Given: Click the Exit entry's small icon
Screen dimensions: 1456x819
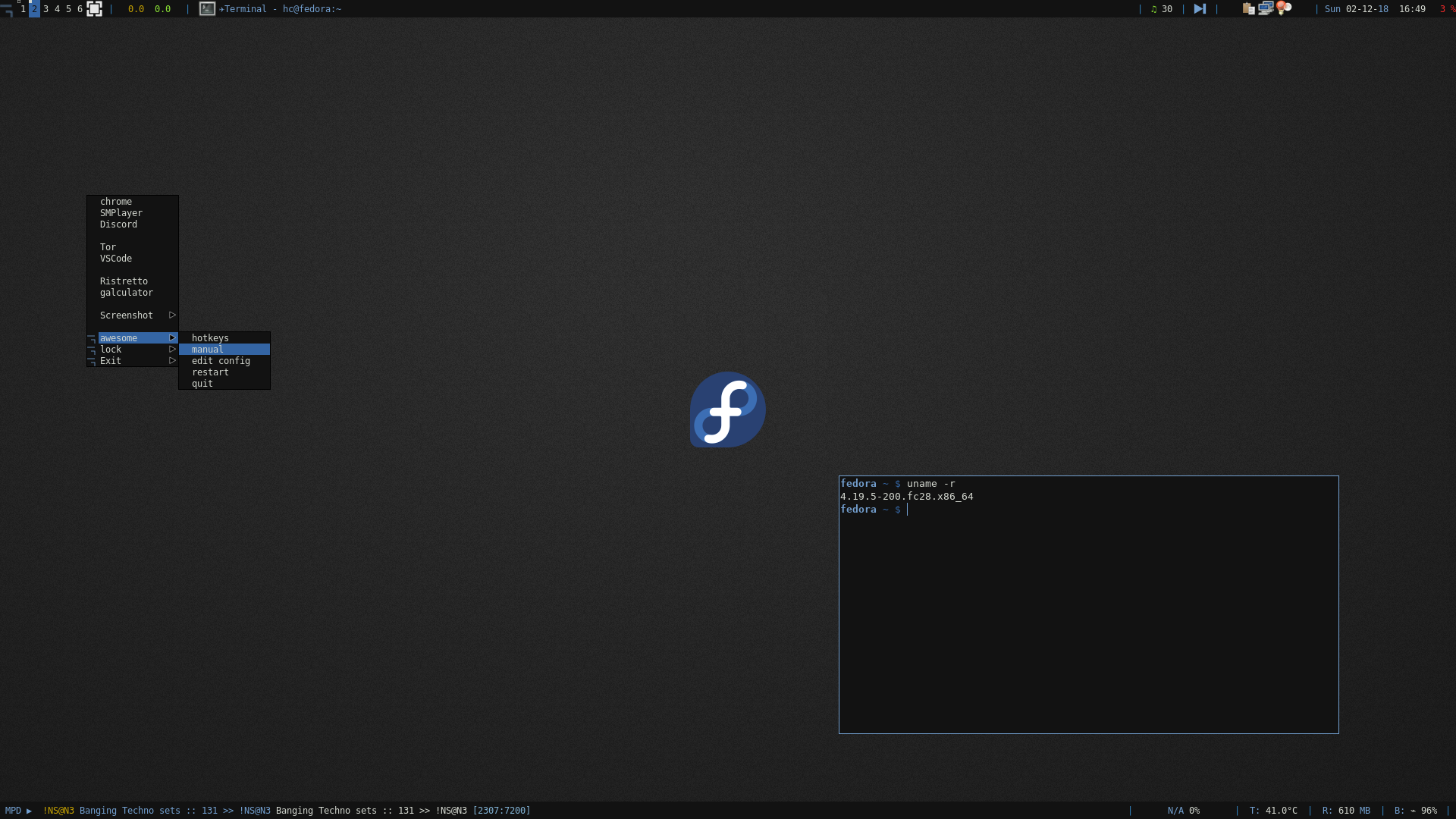Looking at the screenshot, I should [92, 361].
